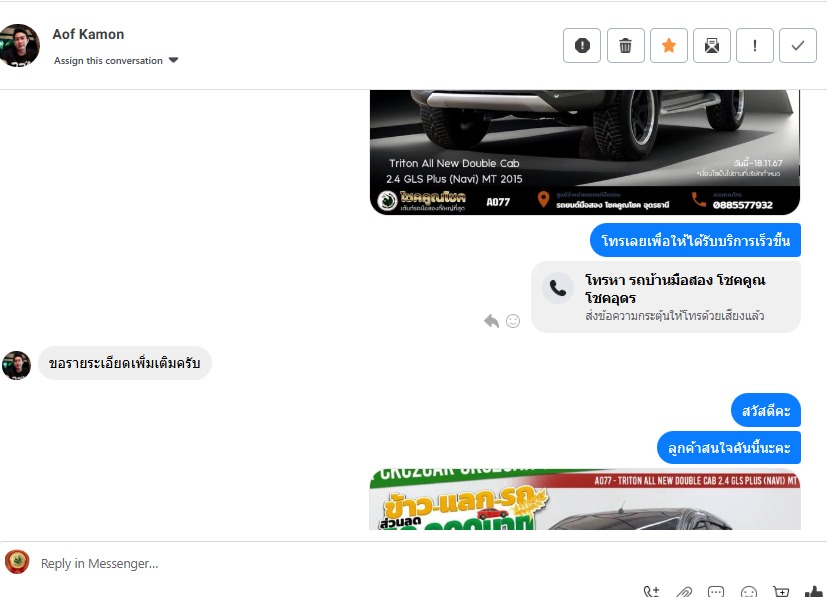This screenshot has width=827, height=597.
Task: Click the blue Thai message below the Triton image
Action: 695,240
